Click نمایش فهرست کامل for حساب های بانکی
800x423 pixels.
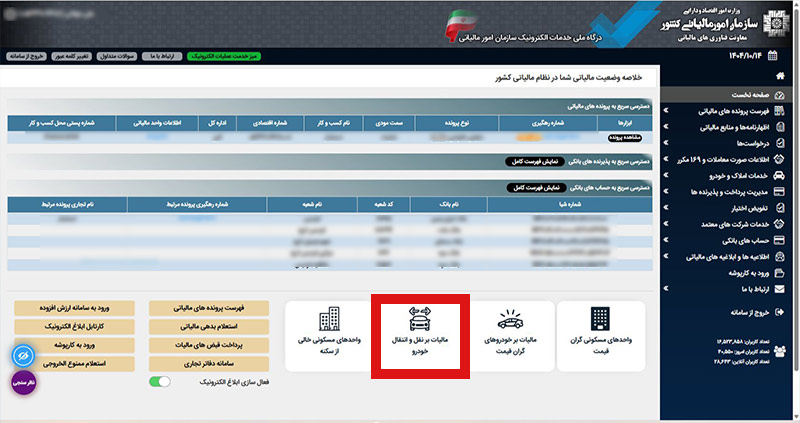(x=537, y=188)
